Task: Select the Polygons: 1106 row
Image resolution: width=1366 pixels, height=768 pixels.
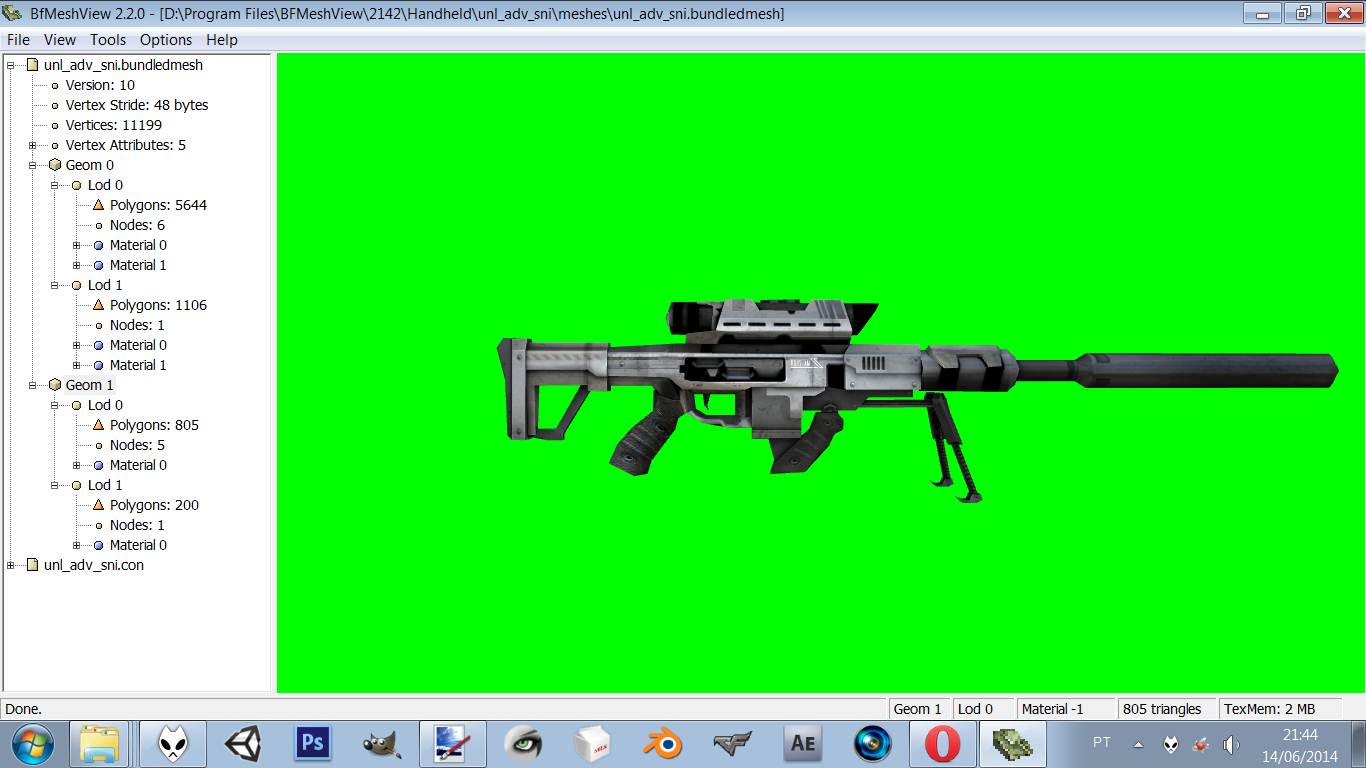Action: pos(158,305)
